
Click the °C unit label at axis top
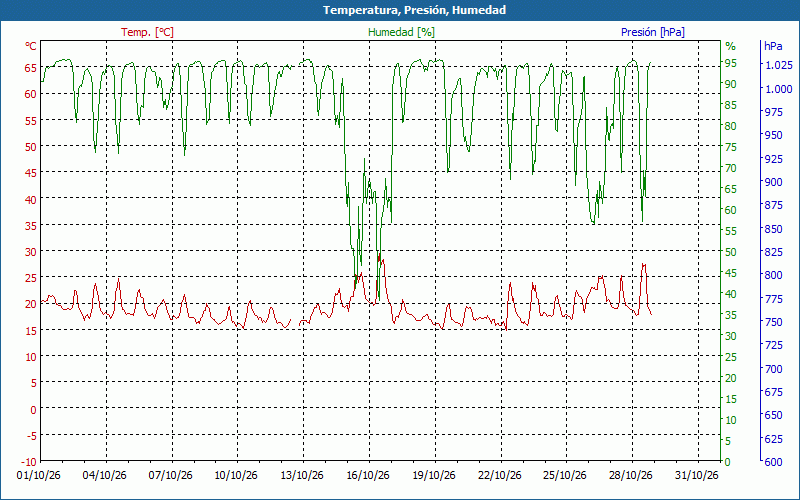point(31,46)
